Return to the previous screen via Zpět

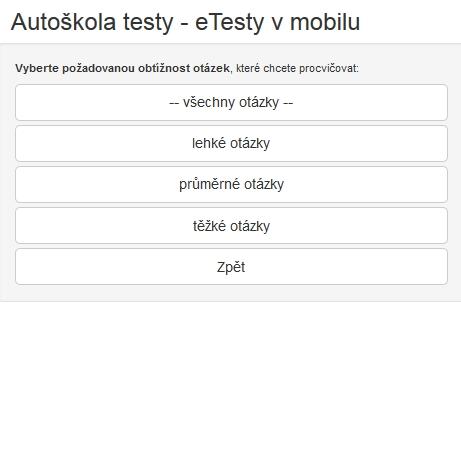pyautogui.click(x=231, y=266)
